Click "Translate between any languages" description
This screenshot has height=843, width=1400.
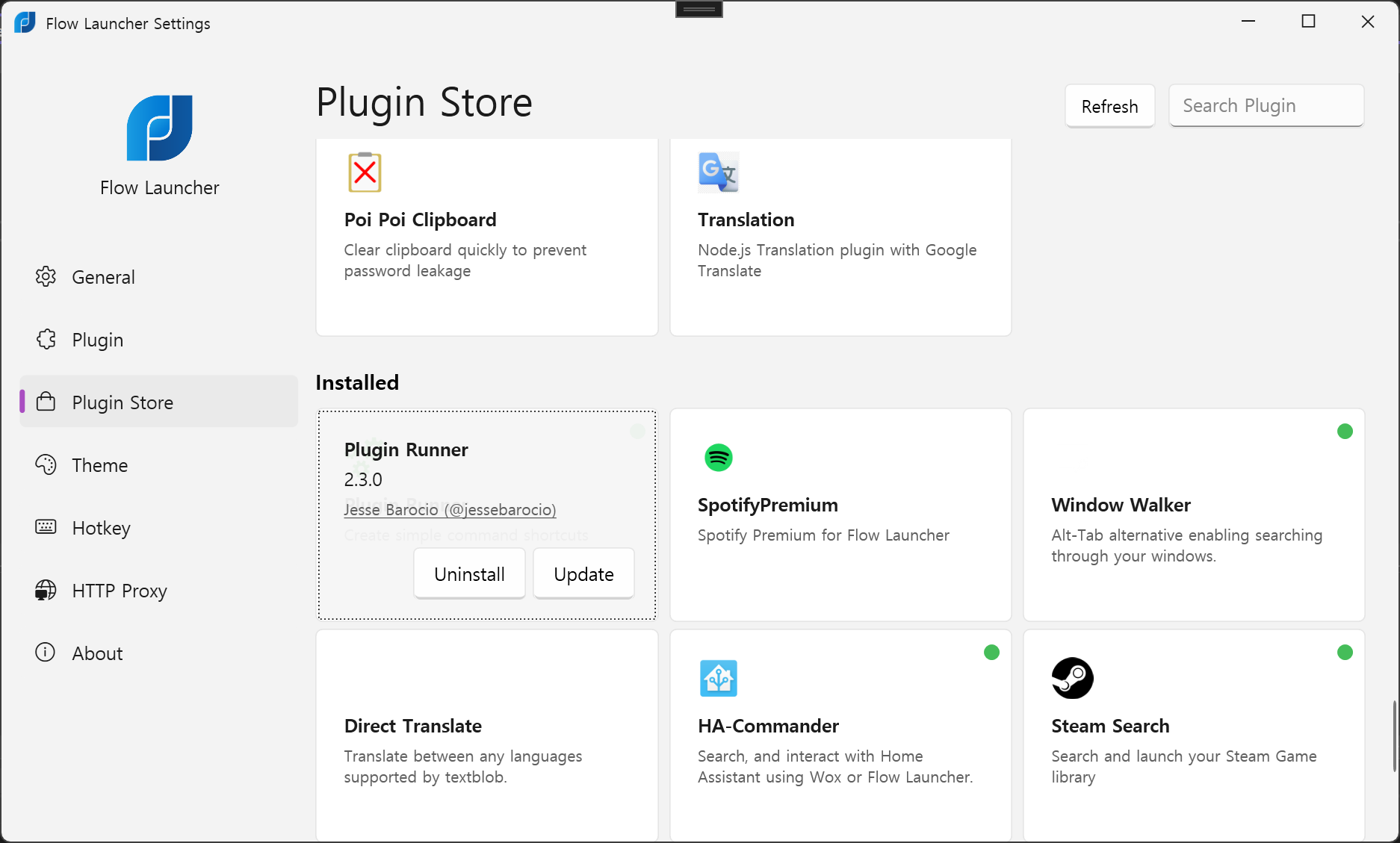click(462, 766)
